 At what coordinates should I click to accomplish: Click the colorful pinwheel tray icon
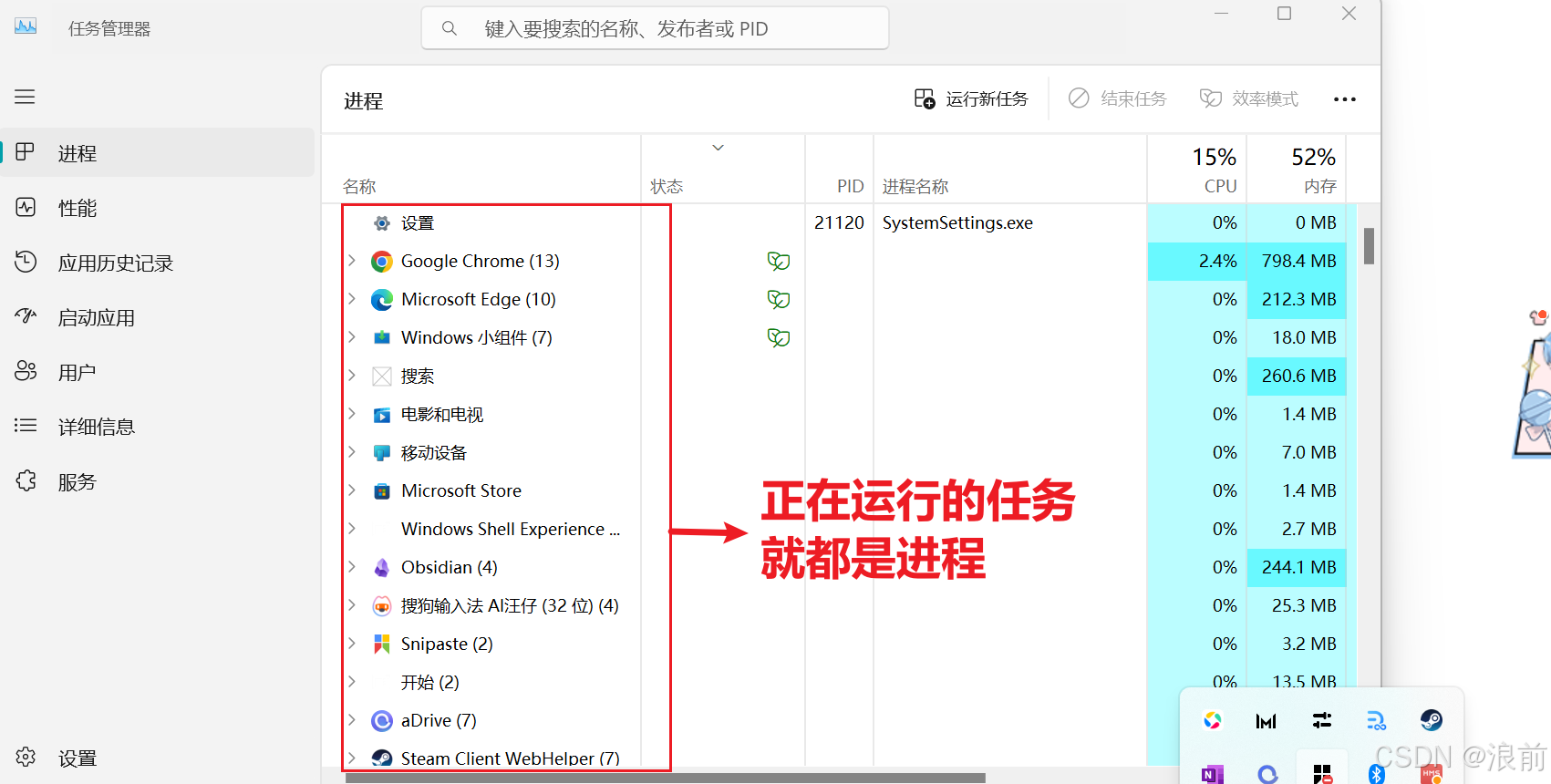1212,720
